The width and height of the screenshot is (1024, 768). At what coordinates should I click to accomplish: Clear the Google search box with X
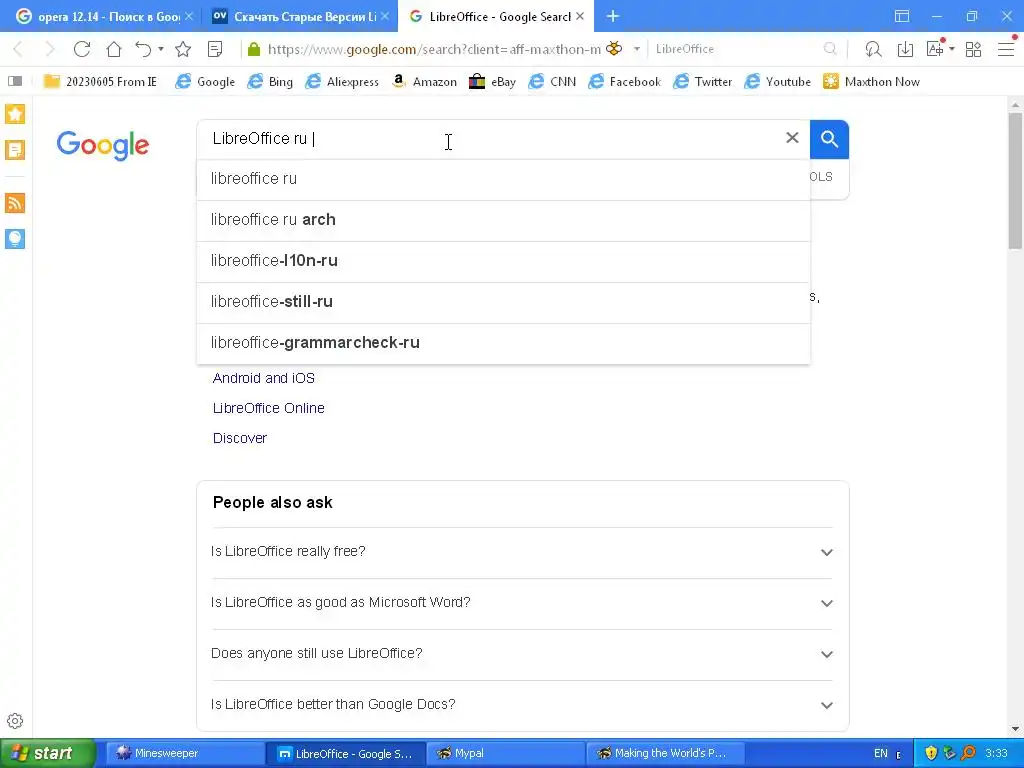tap(792, 138)
